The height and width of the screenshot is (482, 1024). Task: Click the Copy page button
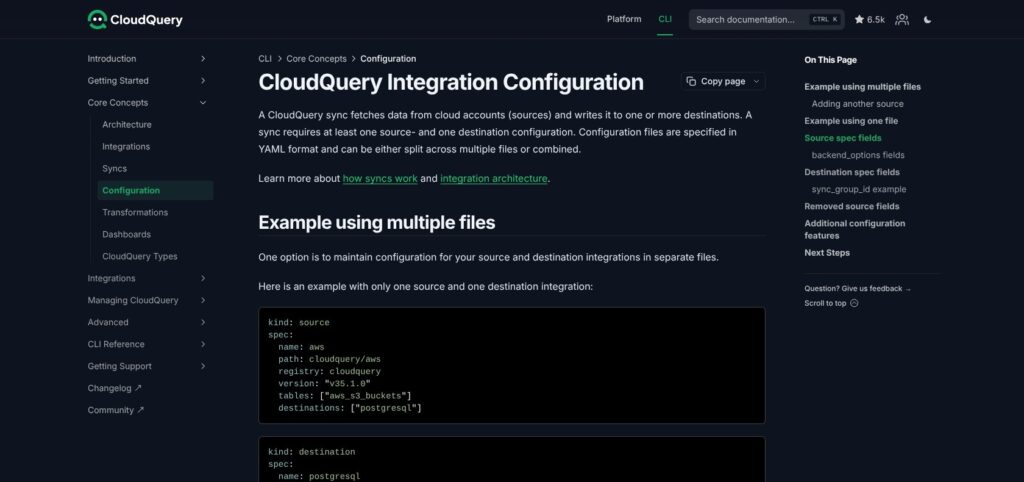[x=723, y=82]
